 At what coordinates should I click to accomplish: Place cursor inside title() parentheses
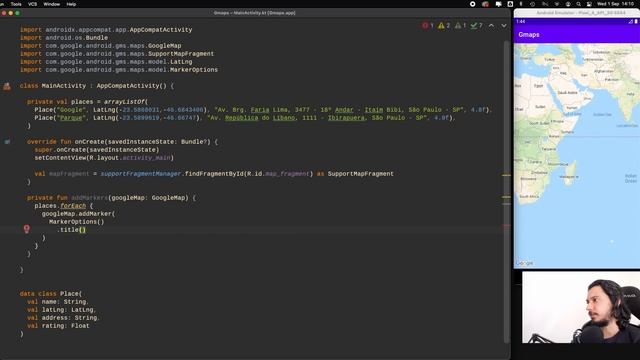[82, 230]
